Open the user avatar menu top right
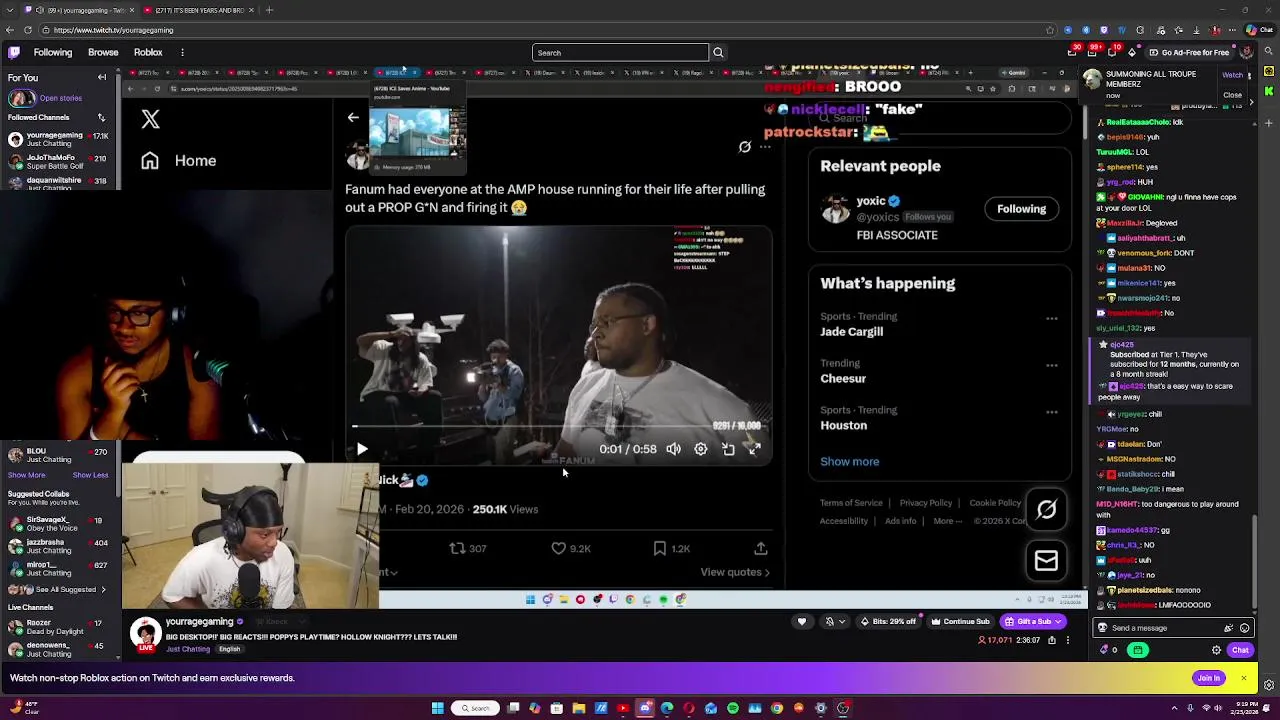The height and width of the screenshot is (720, 1280). [1247, 52]
